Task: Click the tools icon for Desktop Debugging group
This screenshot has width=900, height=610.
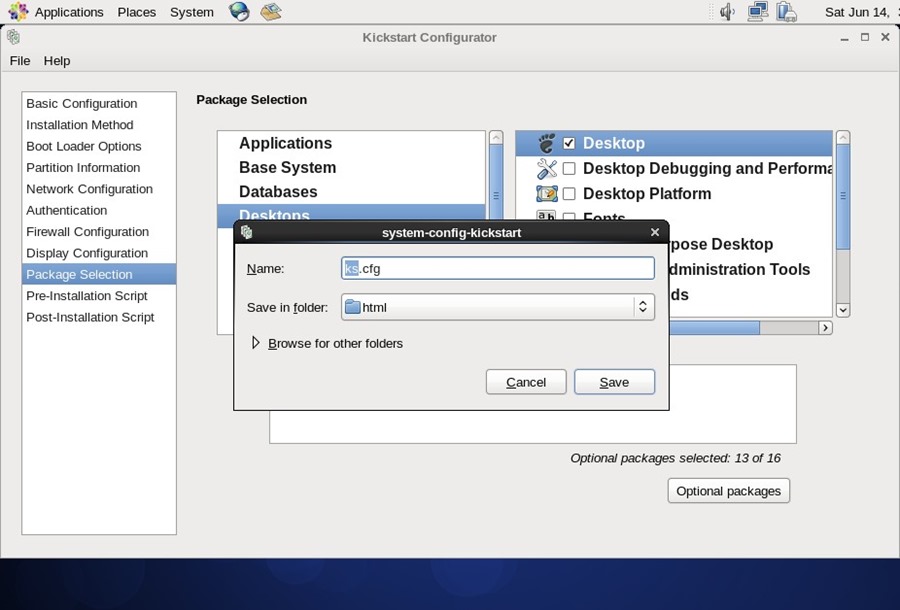Action: [546, 168]
